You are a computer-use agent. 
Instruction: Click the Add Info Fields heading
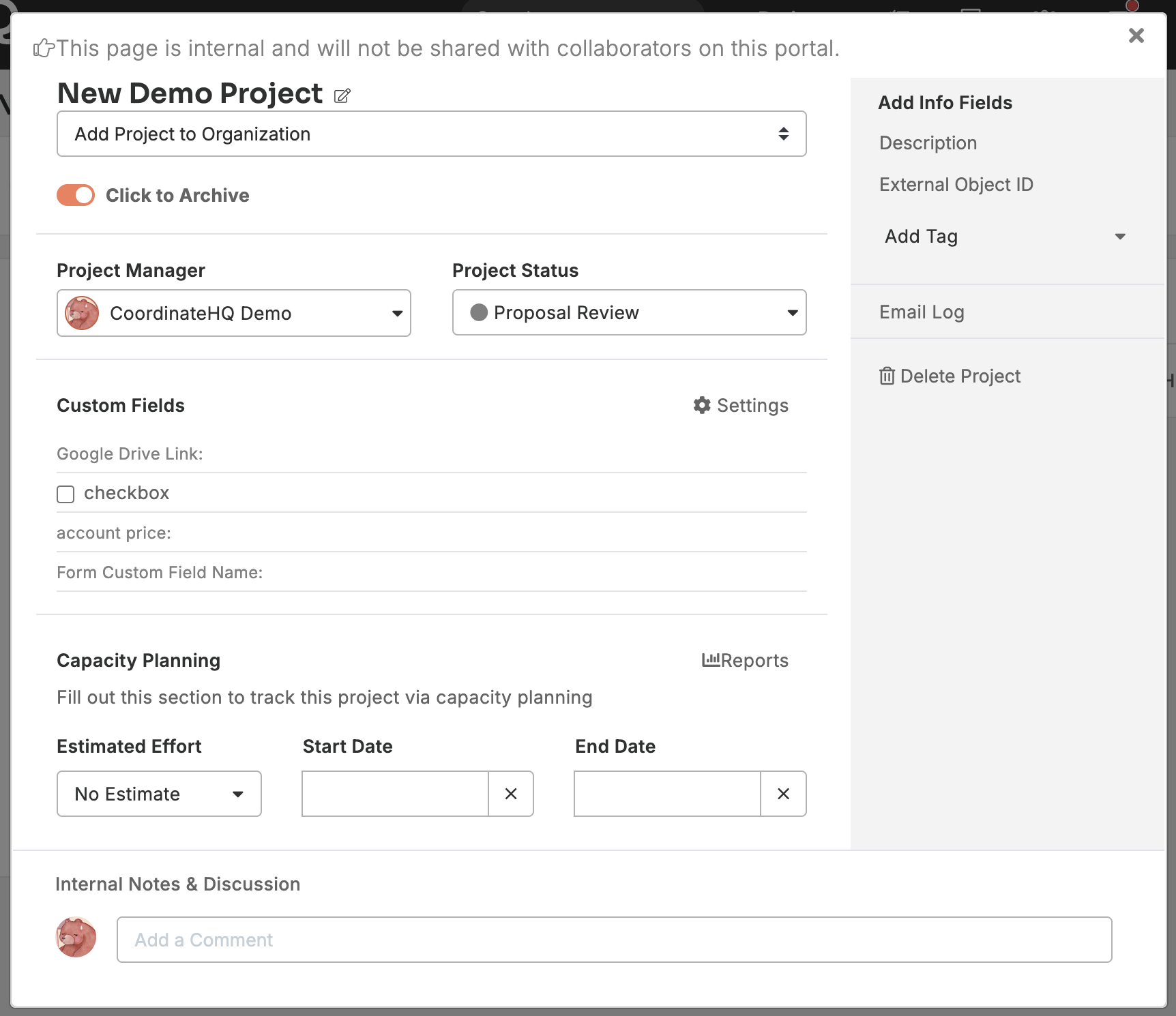pos(945,102)
